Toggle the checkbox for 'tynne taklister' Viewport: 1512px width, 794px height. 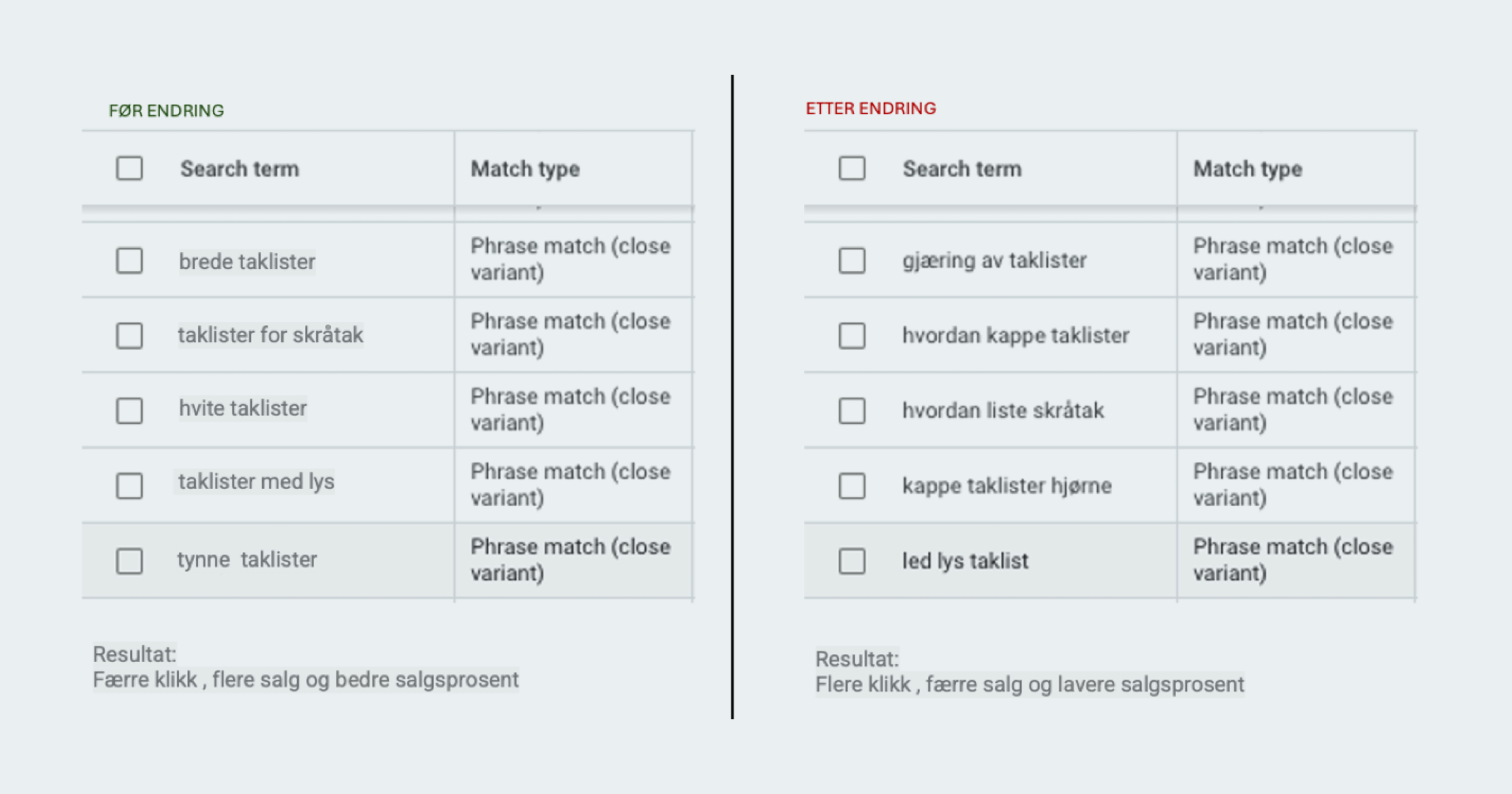click(x=129, y=561)
